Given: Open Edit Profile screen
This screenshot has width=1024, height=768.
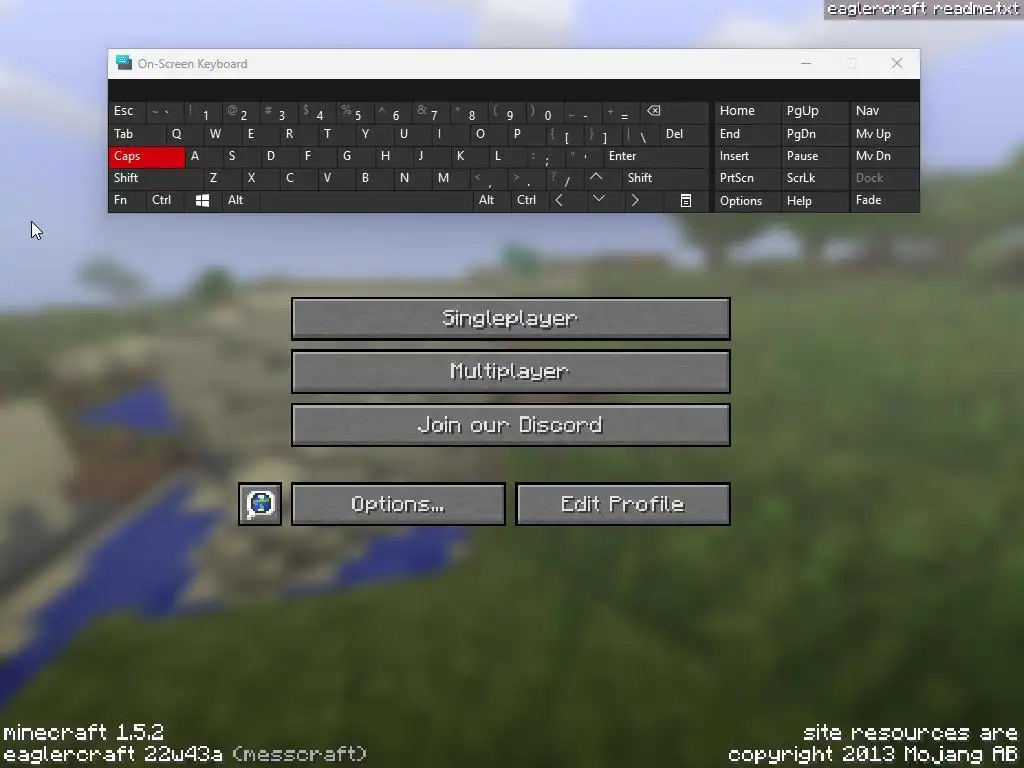Looking at the screenshot, I should pos(623,504).
